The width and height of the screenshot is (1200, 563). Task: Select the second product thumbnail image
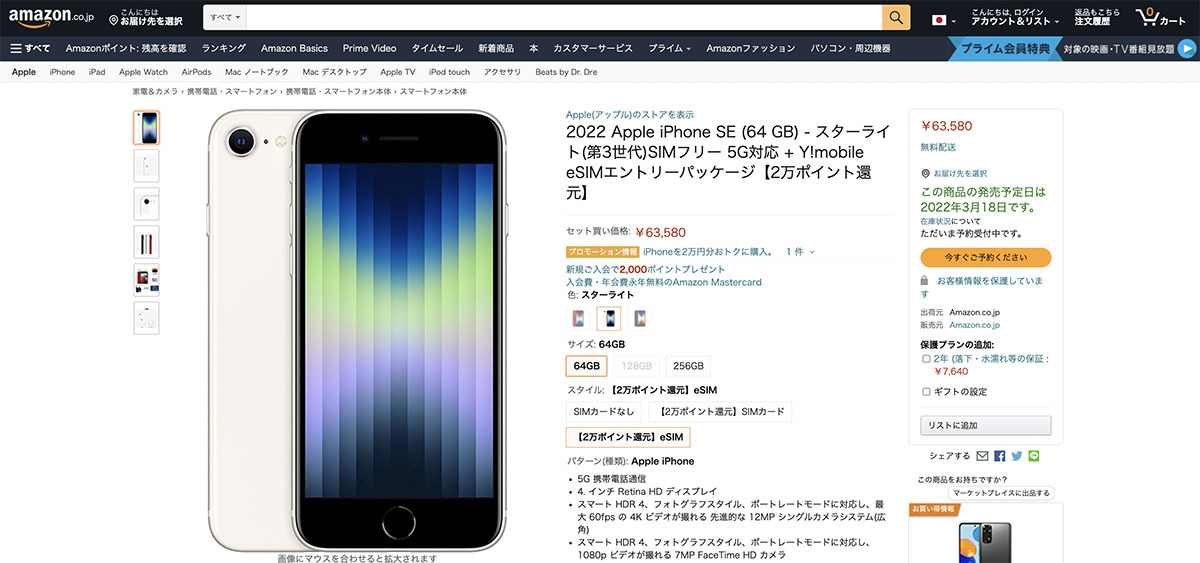146,165
